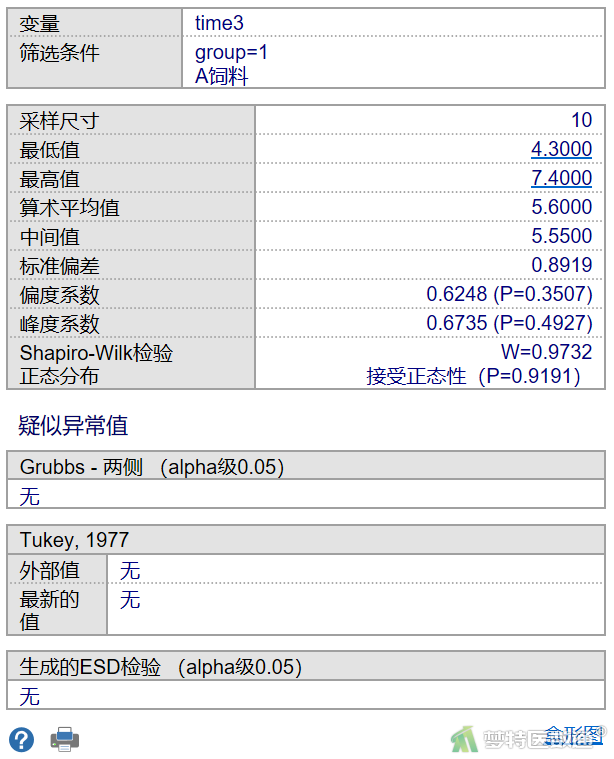Click the skewness result 0.6248 (P=0.3507)
The image size is (614, 759).
coord(509,295)
